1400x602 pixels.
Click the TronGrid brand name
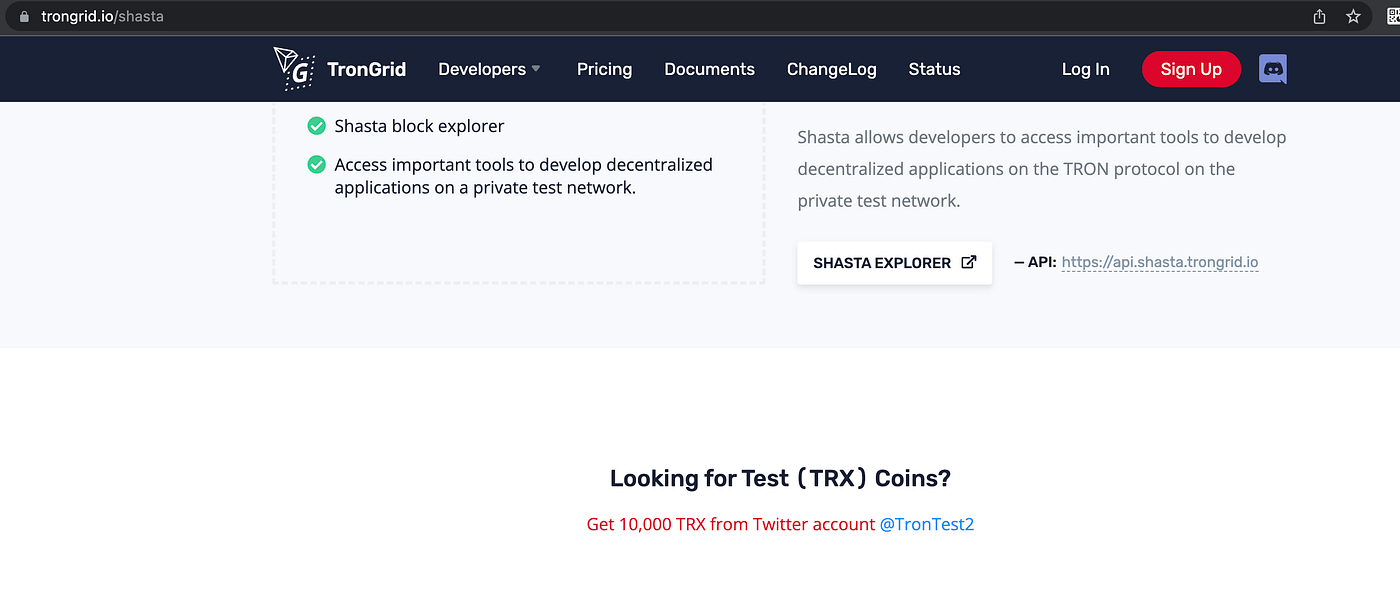(x=366, y=69)
